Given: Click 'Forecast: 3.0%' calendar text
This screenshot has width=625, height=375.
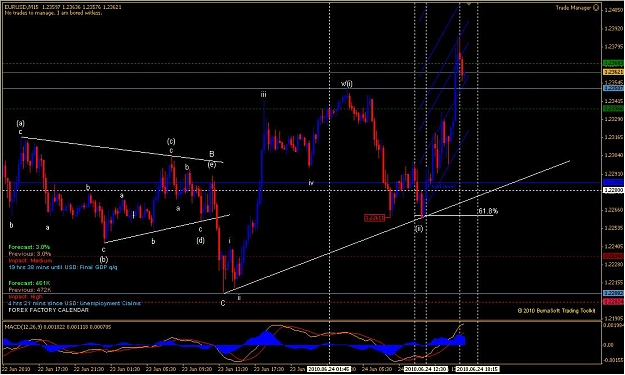Looking at the screenshot, I should coord(29,247).
